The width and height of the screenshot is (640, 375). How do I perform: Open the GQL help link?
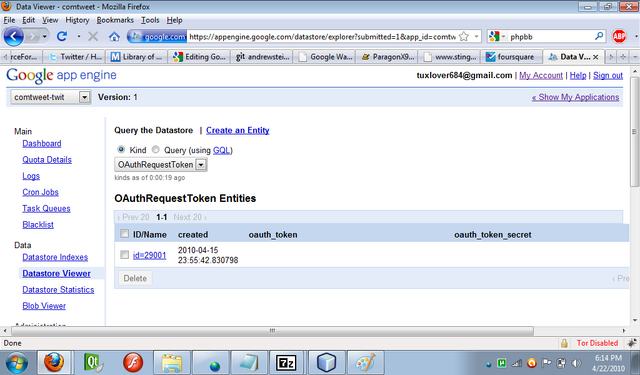[x=222, y=150]
